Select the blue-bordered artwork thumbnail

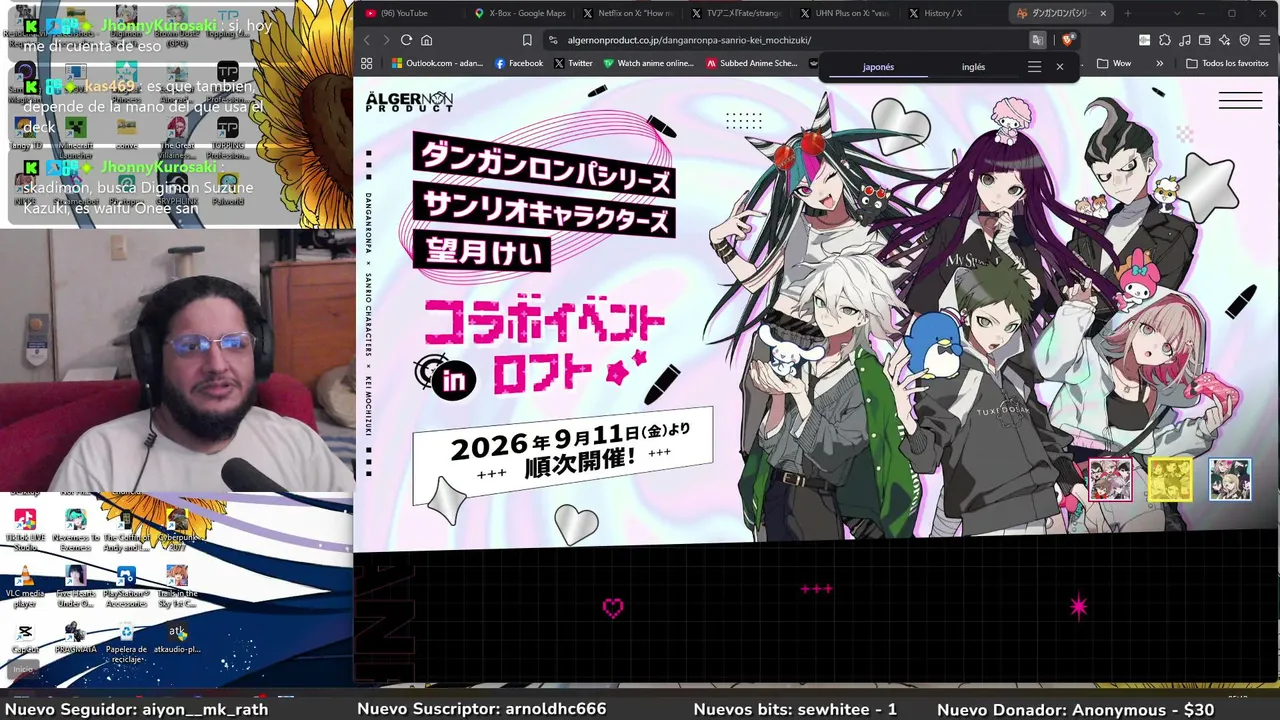pos(1230,480)
